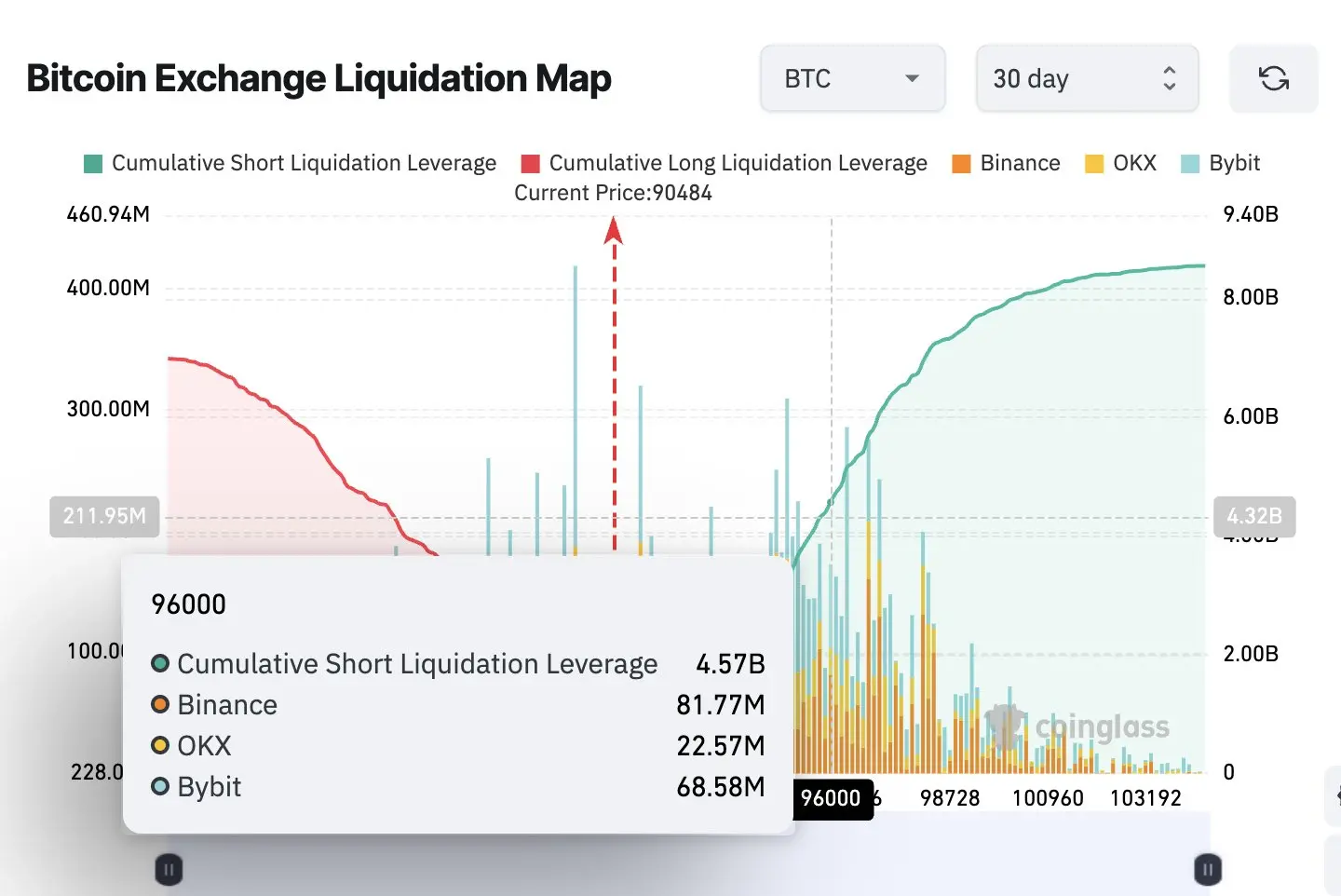This screenshot has height=896, width=1341.
Task: Click the right zoom slider handle
Action: coord(1208,870)
